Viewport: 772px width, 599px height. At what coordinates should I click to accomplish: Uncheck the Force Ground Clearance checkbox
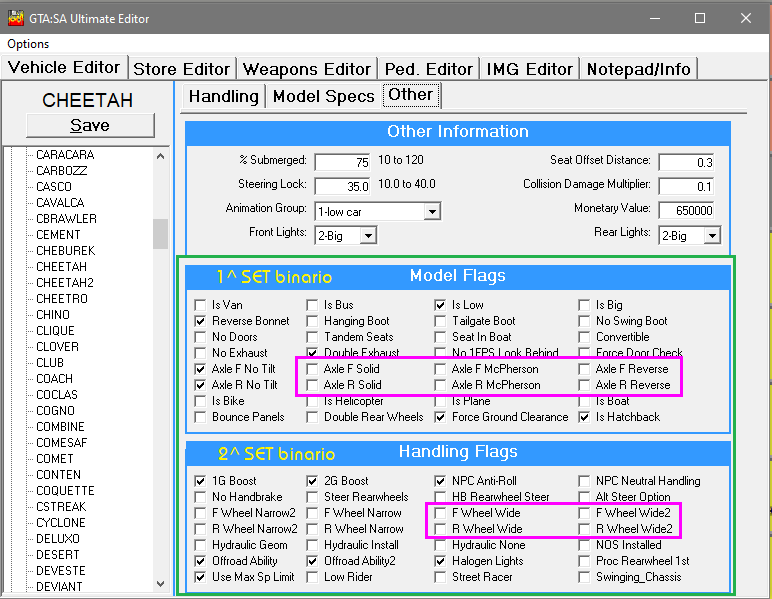pos(440,417)
